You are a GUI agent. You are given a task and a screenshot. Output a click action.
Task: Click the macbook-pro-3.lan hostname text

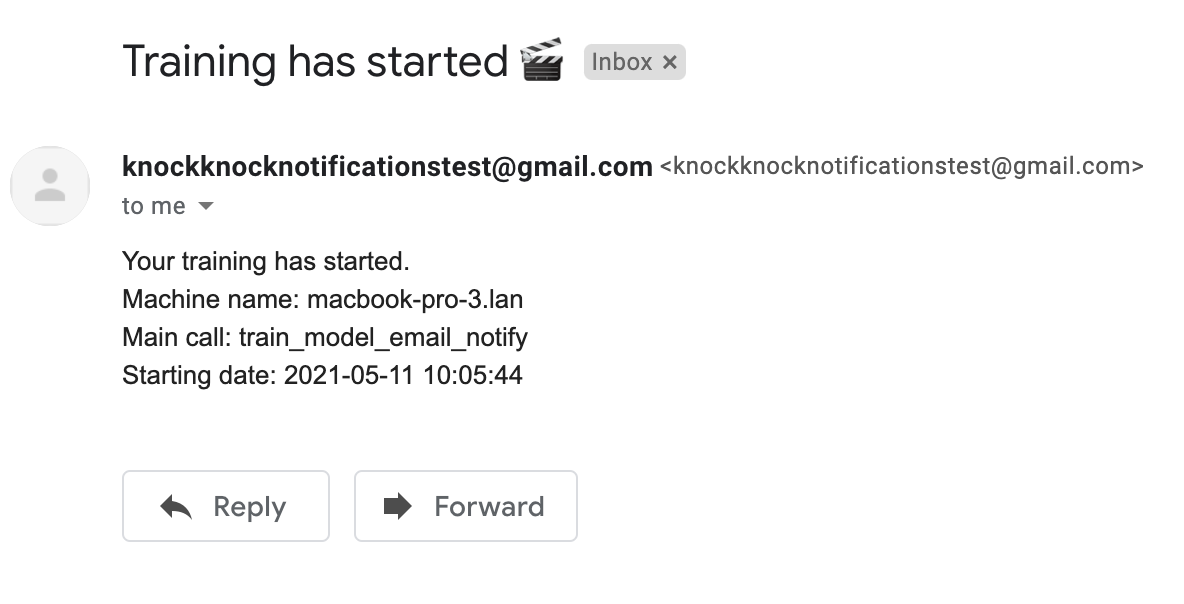point(415,300)
